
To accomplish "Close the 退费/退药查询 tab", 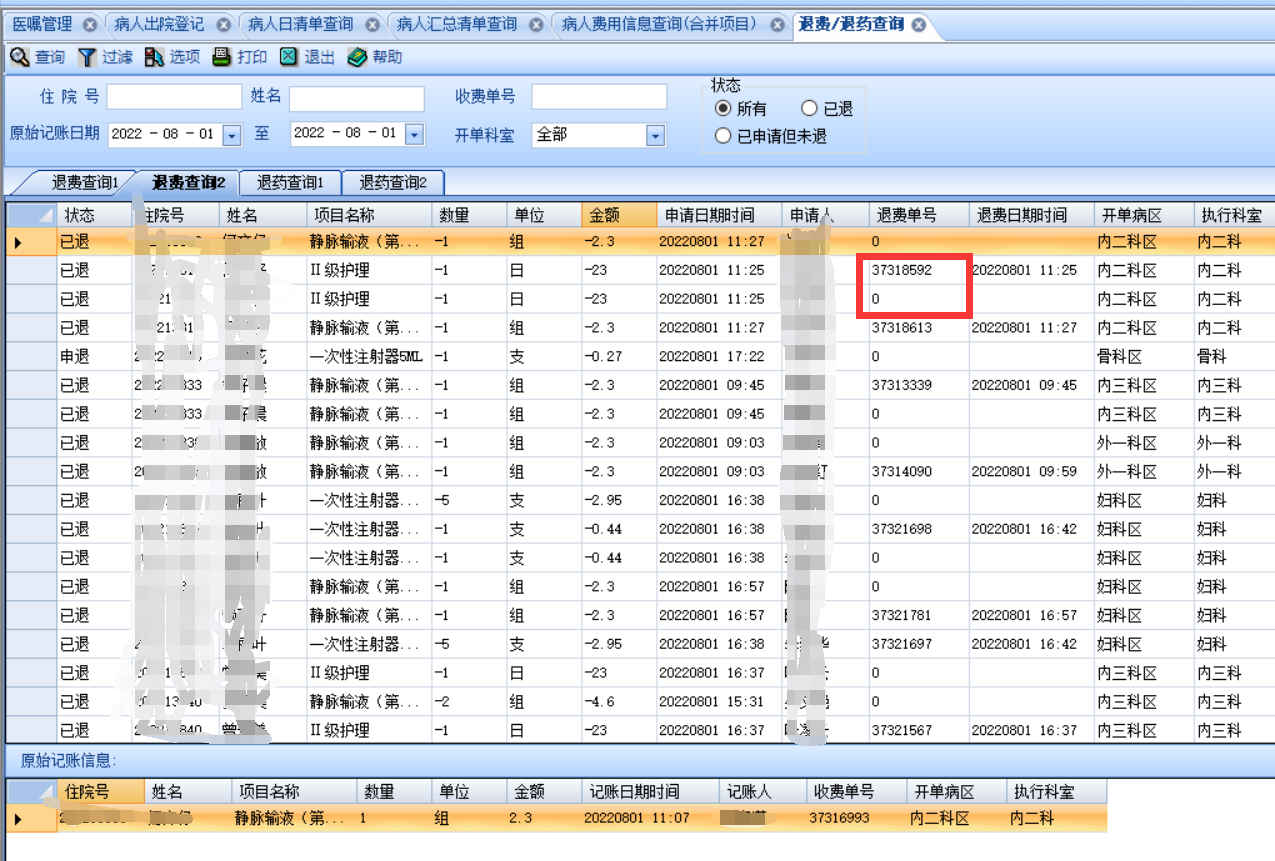I will (919, 25).
